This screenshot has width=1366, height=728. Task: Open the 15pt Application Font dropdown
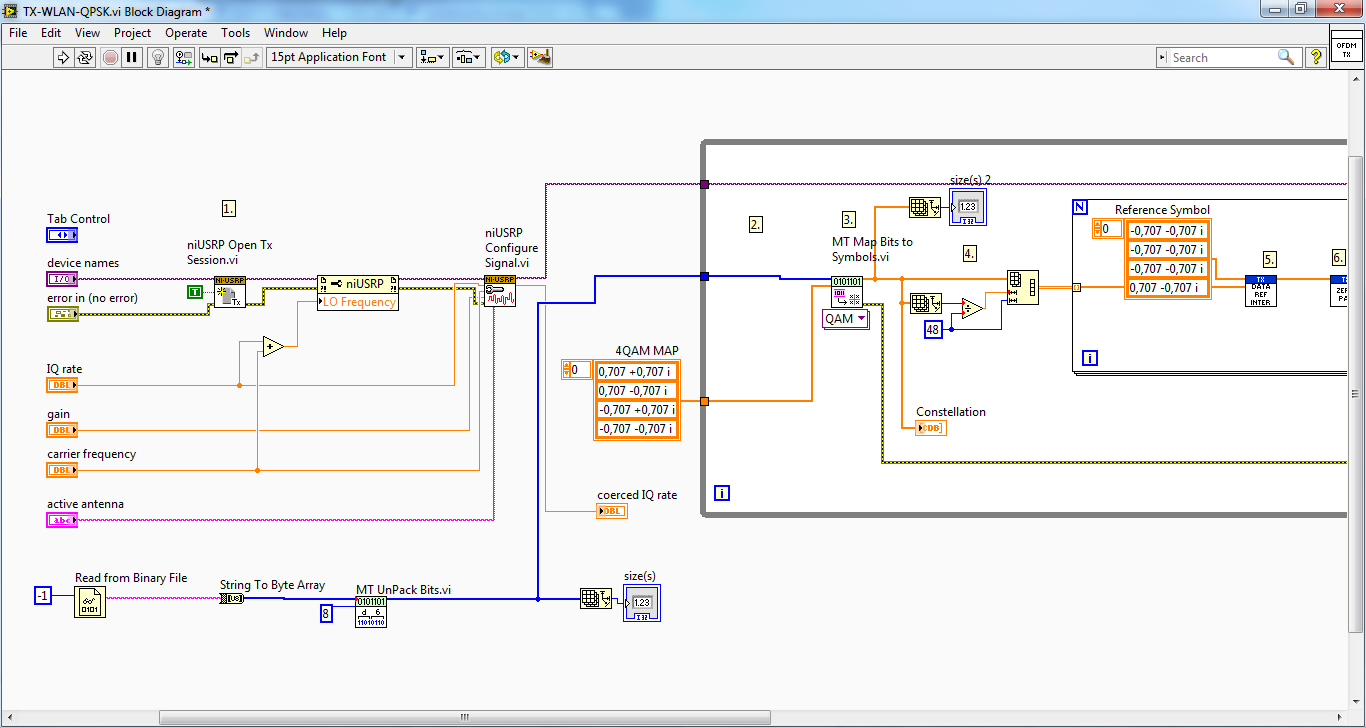point(339,57)
